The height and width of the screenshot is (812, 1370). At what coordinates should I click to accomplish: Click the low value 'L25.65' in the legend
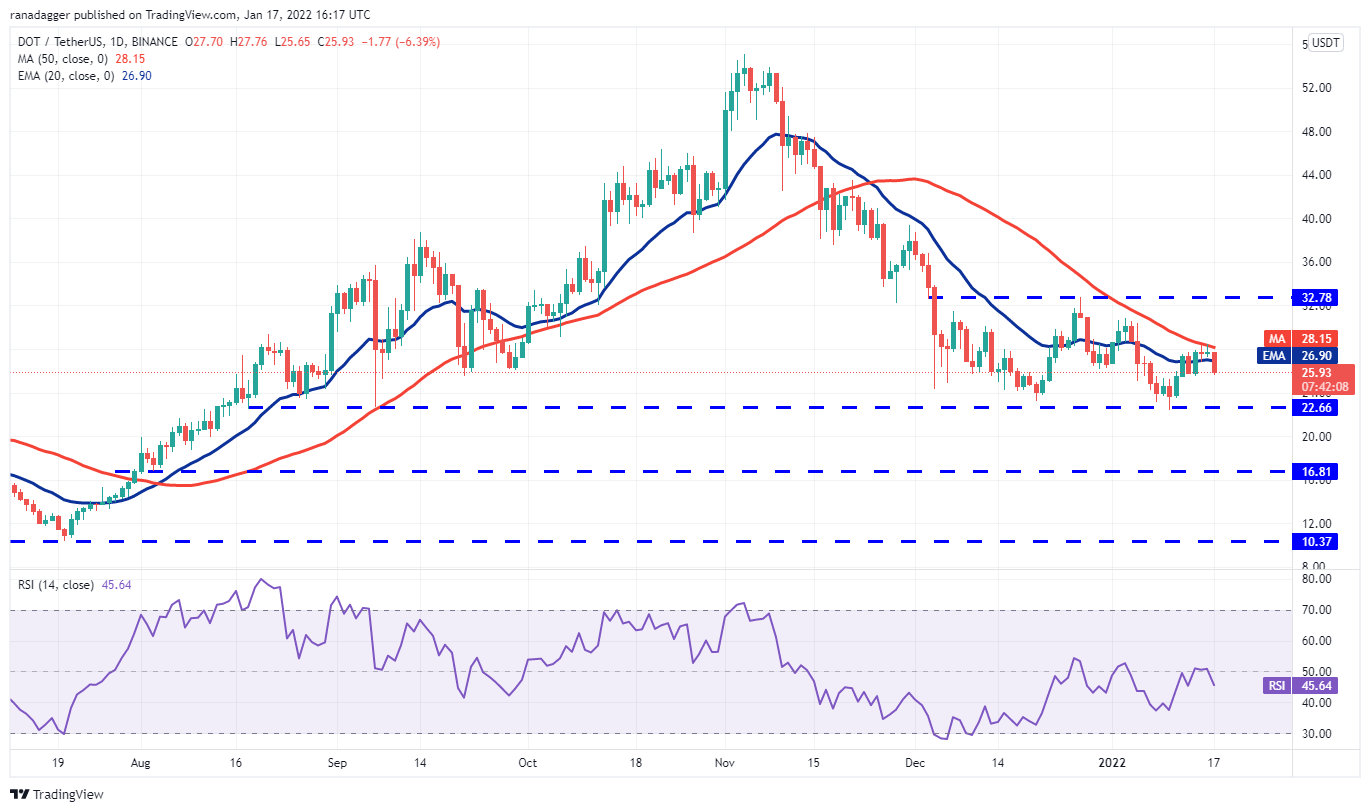[x=290, y=42]
